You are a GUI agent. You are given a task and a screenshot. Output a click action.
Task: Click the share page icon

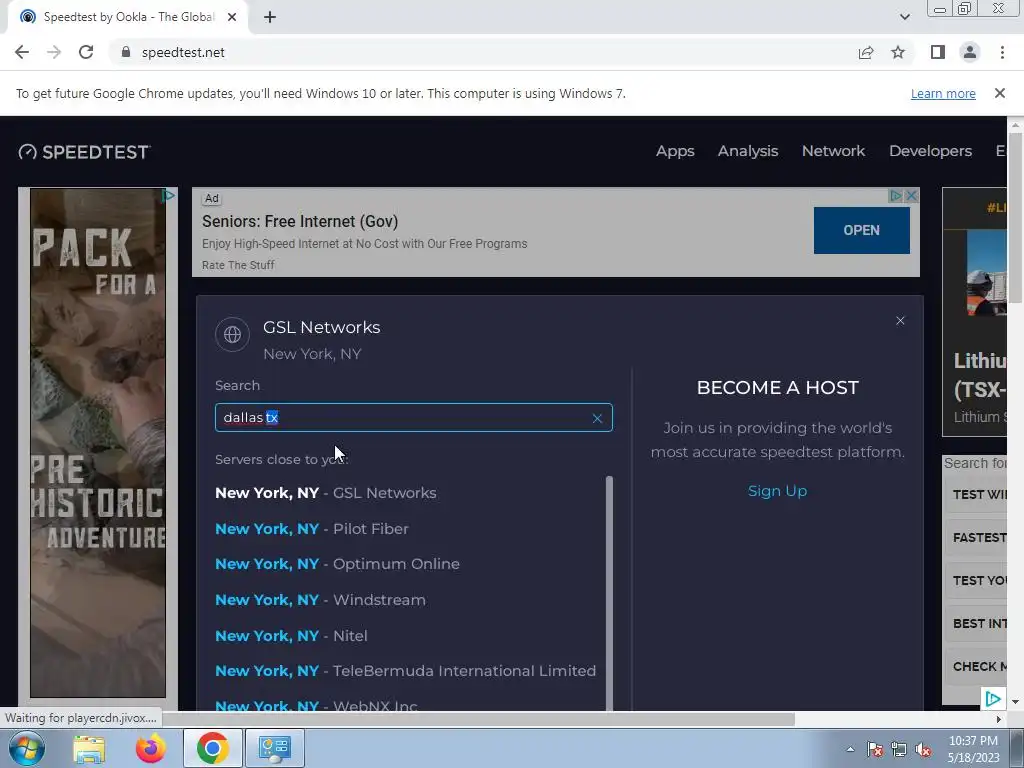(866, 52)
